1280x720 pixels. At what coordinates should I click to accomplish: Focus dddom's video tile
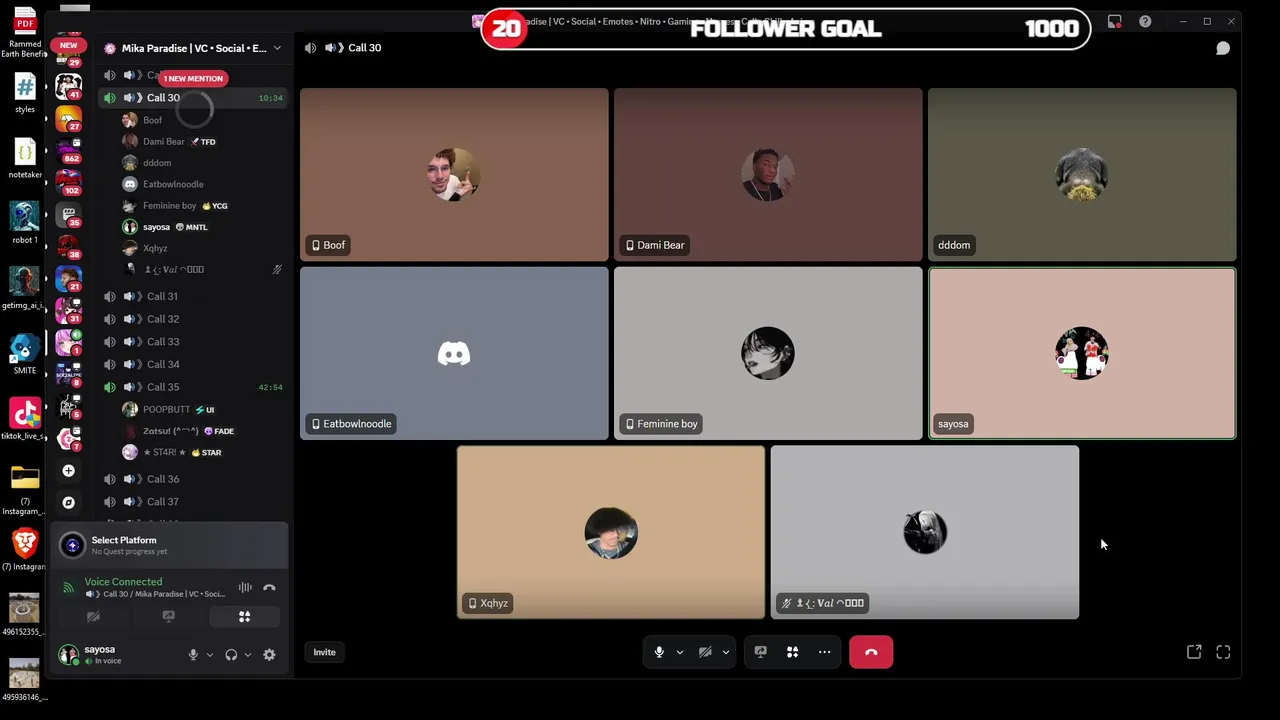tap(1082, 175)
